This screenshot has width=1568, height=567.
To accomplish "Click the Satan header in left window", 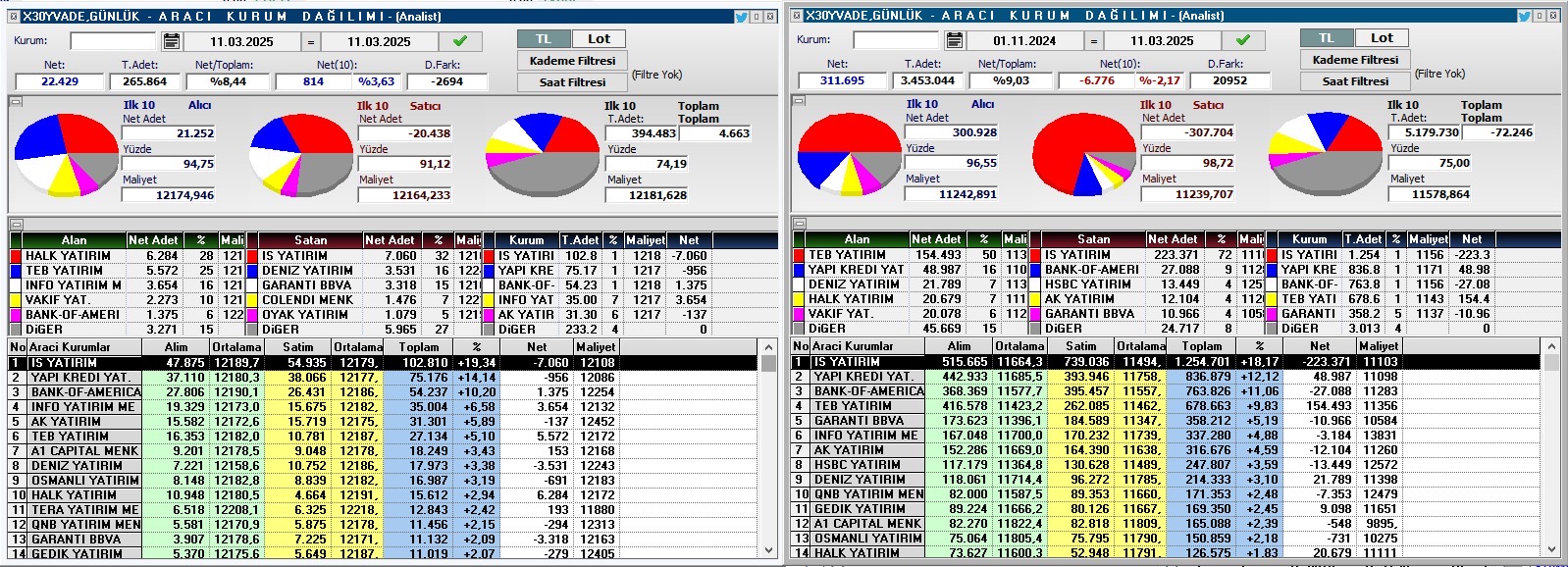I will tap(311, 240).
